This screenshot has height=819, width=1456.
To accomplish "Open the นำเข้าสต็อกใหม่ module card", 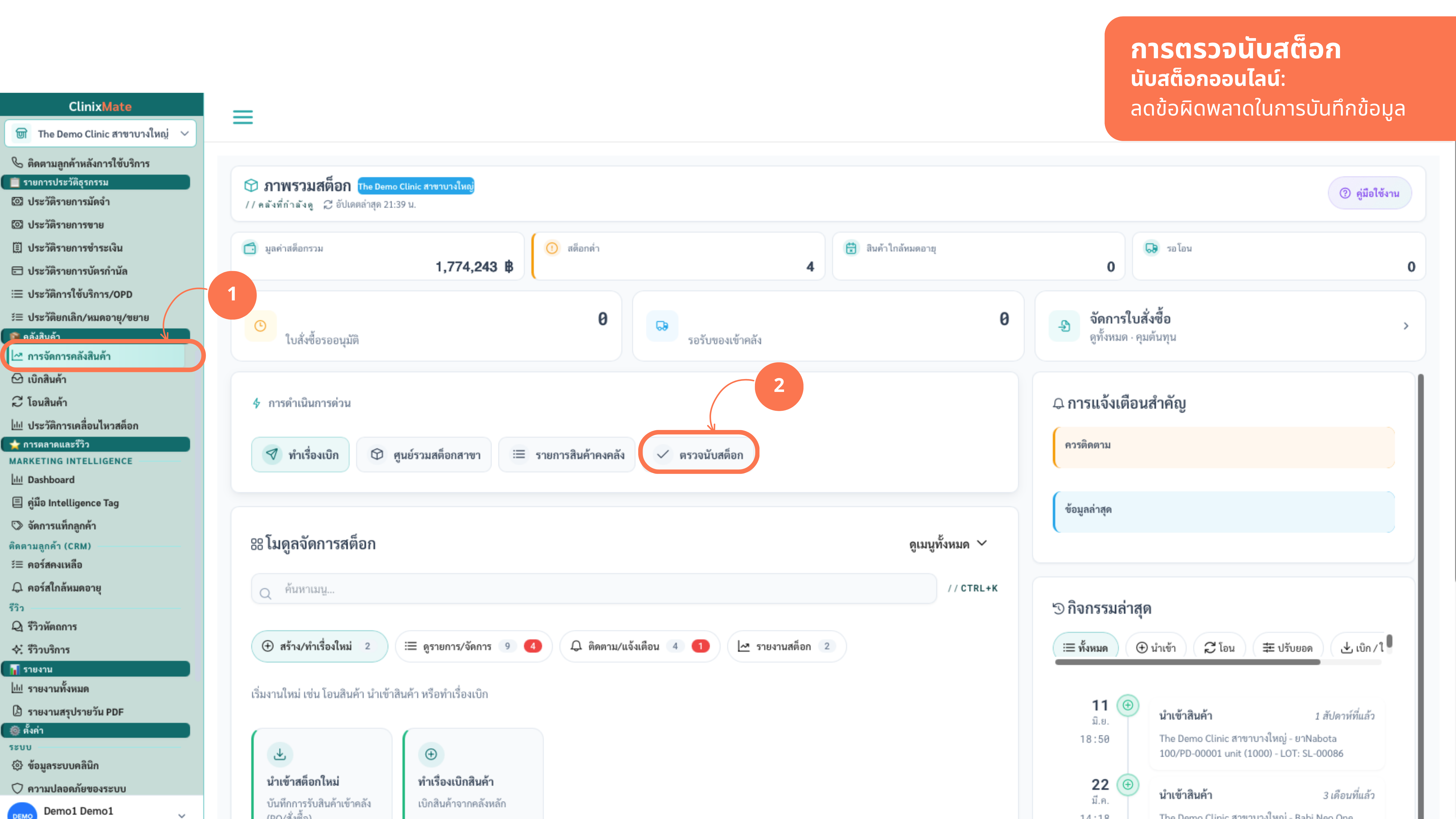I will click(x=322, y=774).
